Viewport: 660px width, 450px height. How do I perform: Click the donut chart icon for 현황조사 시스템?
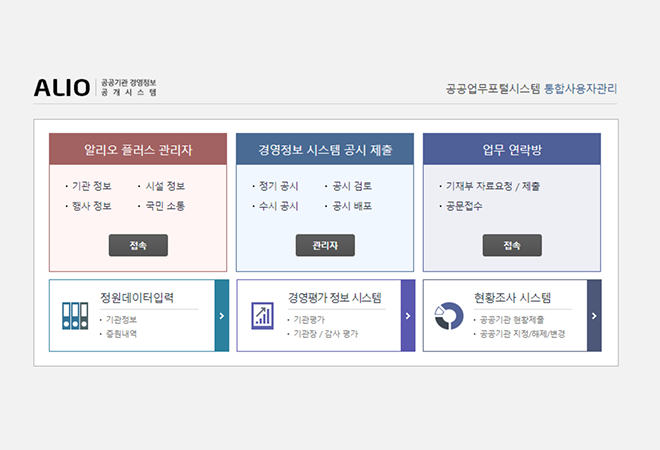pos(449,316)
